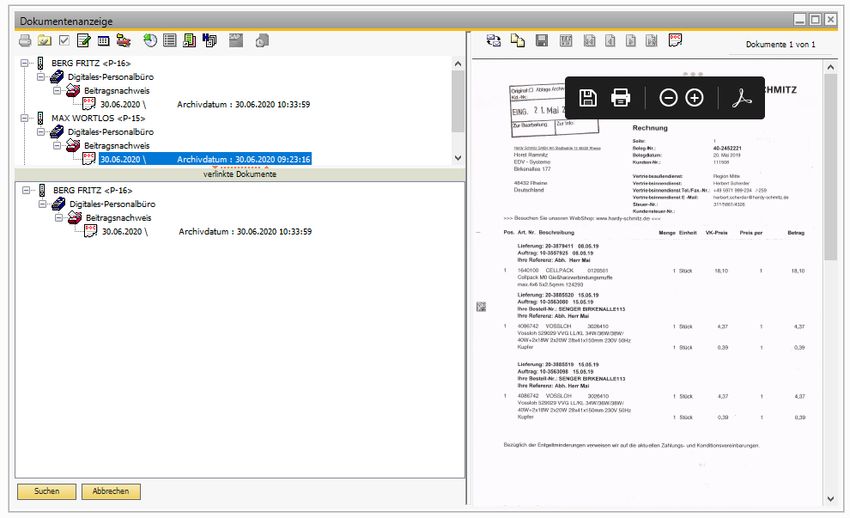850x518 pixels.
Task: Click the upper tree scrollbar thumb
Action: (458, 101)
